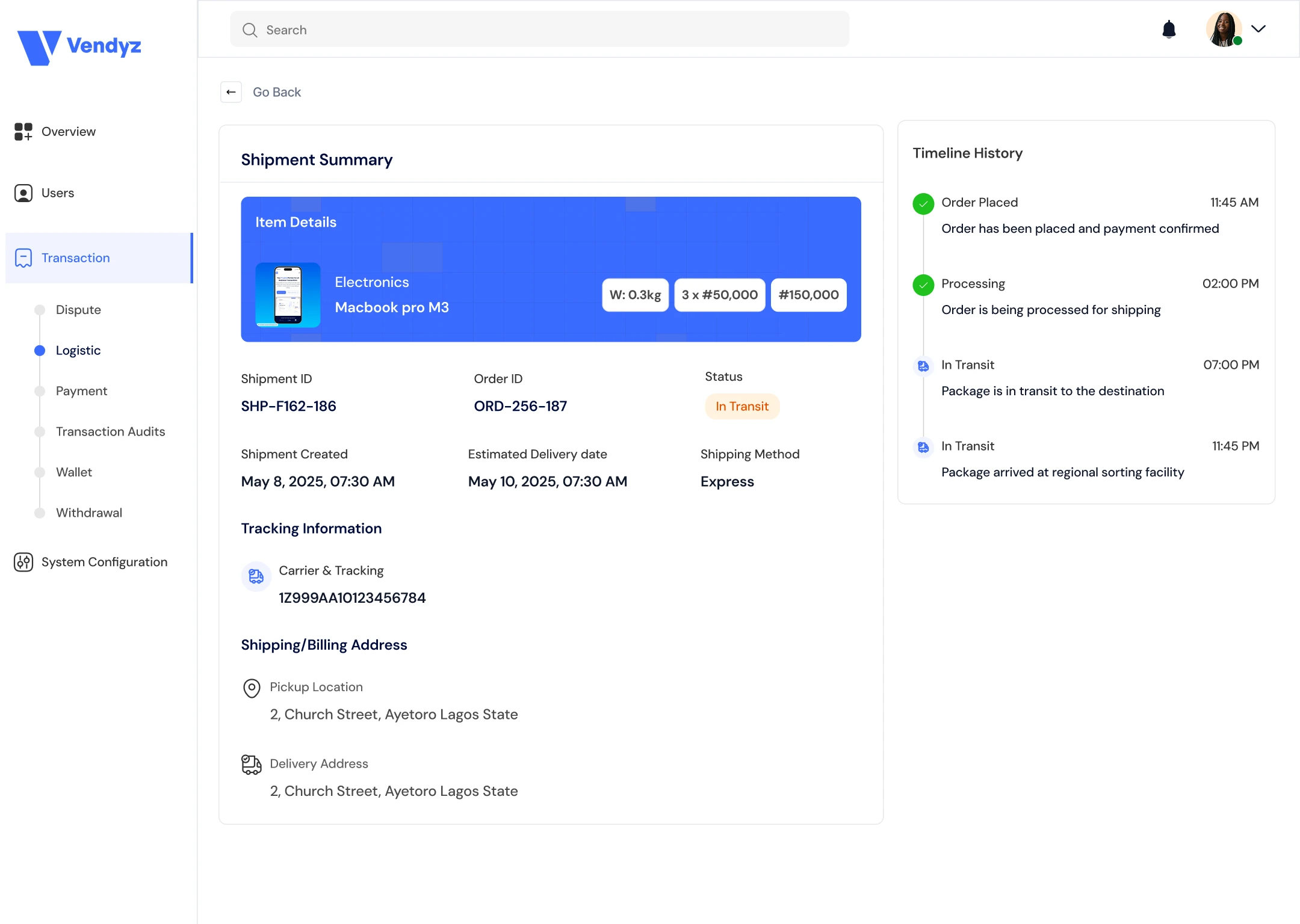Select Logistic submenu item
Screen dimensions: 1300x924
click(x=78, y=351)
